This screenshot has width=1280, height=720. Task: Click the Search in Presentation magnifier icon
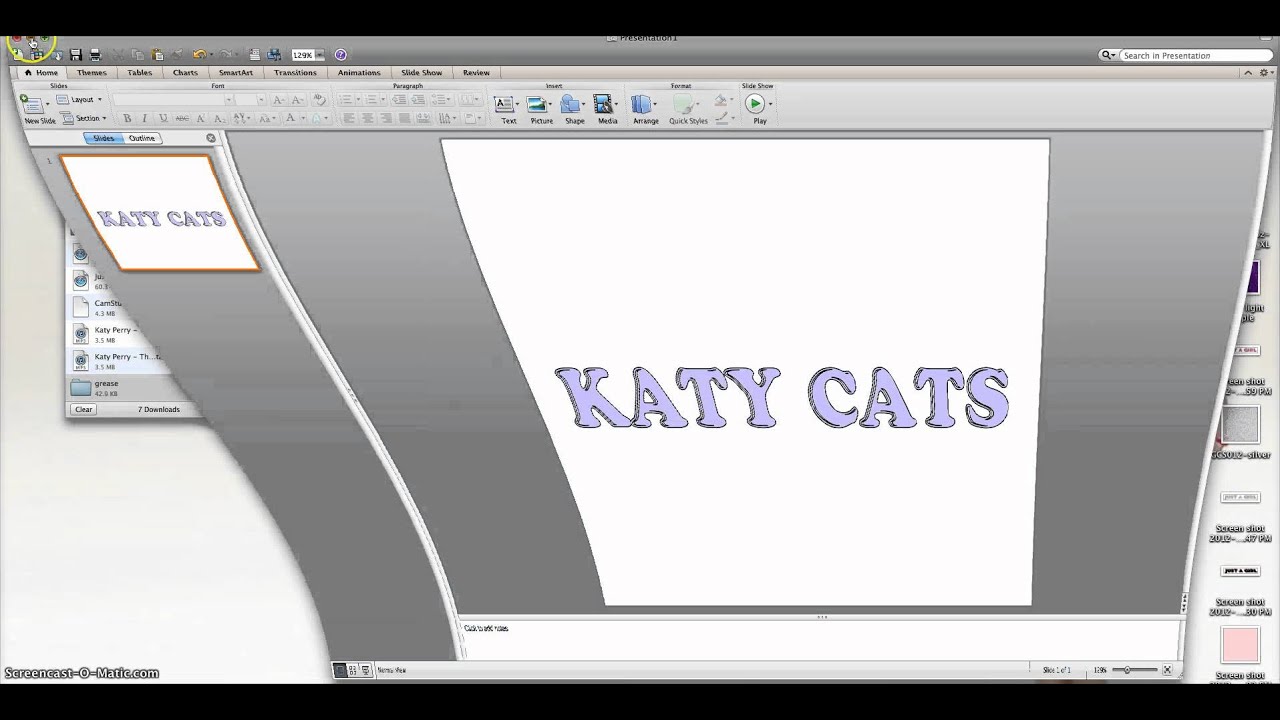tap(1107, 56)
